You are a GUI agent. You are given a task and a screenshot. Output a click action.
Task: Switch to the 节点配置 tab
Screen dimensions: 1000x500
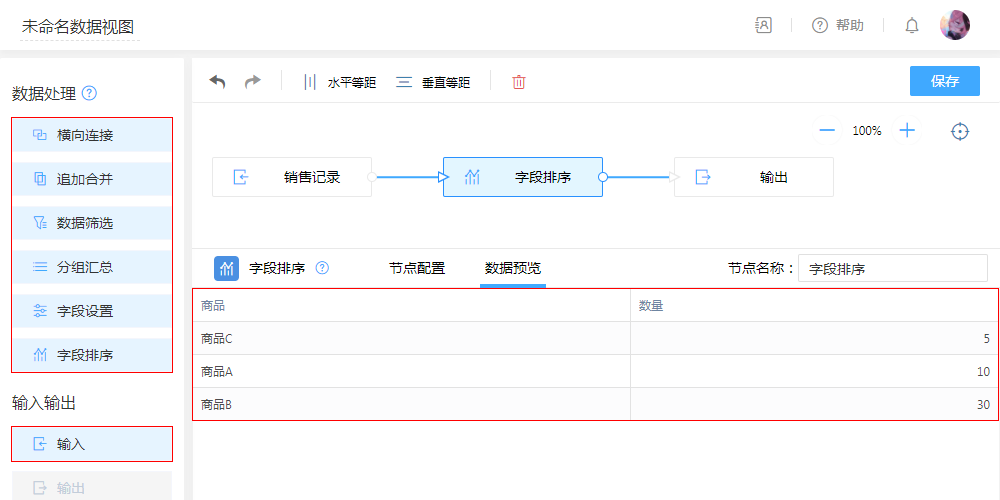417,268
